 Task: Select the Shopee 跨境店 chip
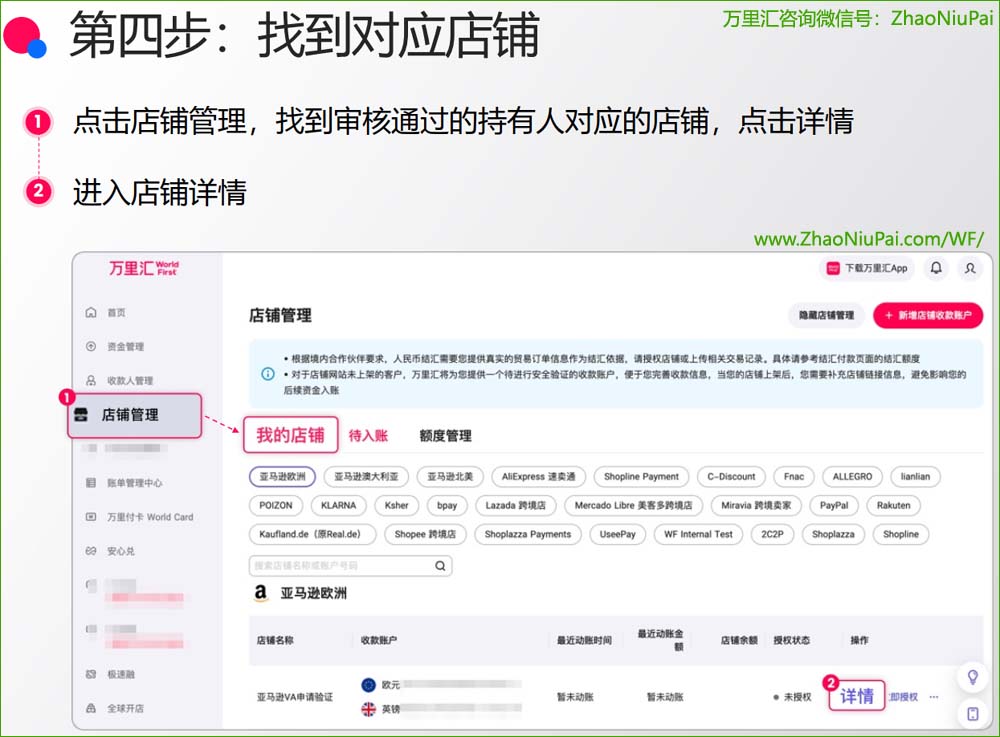pyautogui.click(x=425, y=534)
